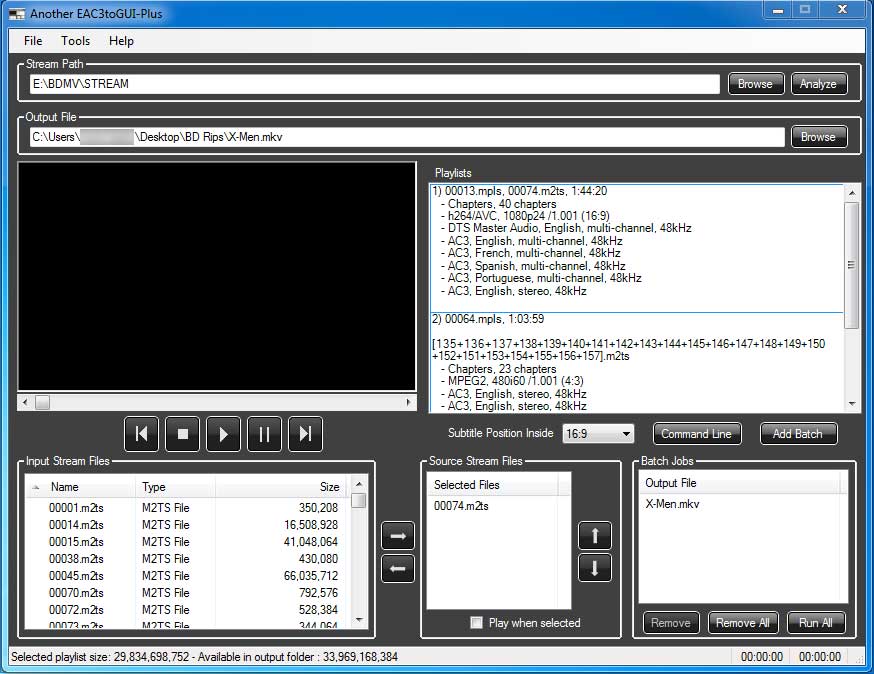Screen dimensions: 874x674
Task: Run All batch jobs
Action: pyautogui.click(x=816, y=623)
